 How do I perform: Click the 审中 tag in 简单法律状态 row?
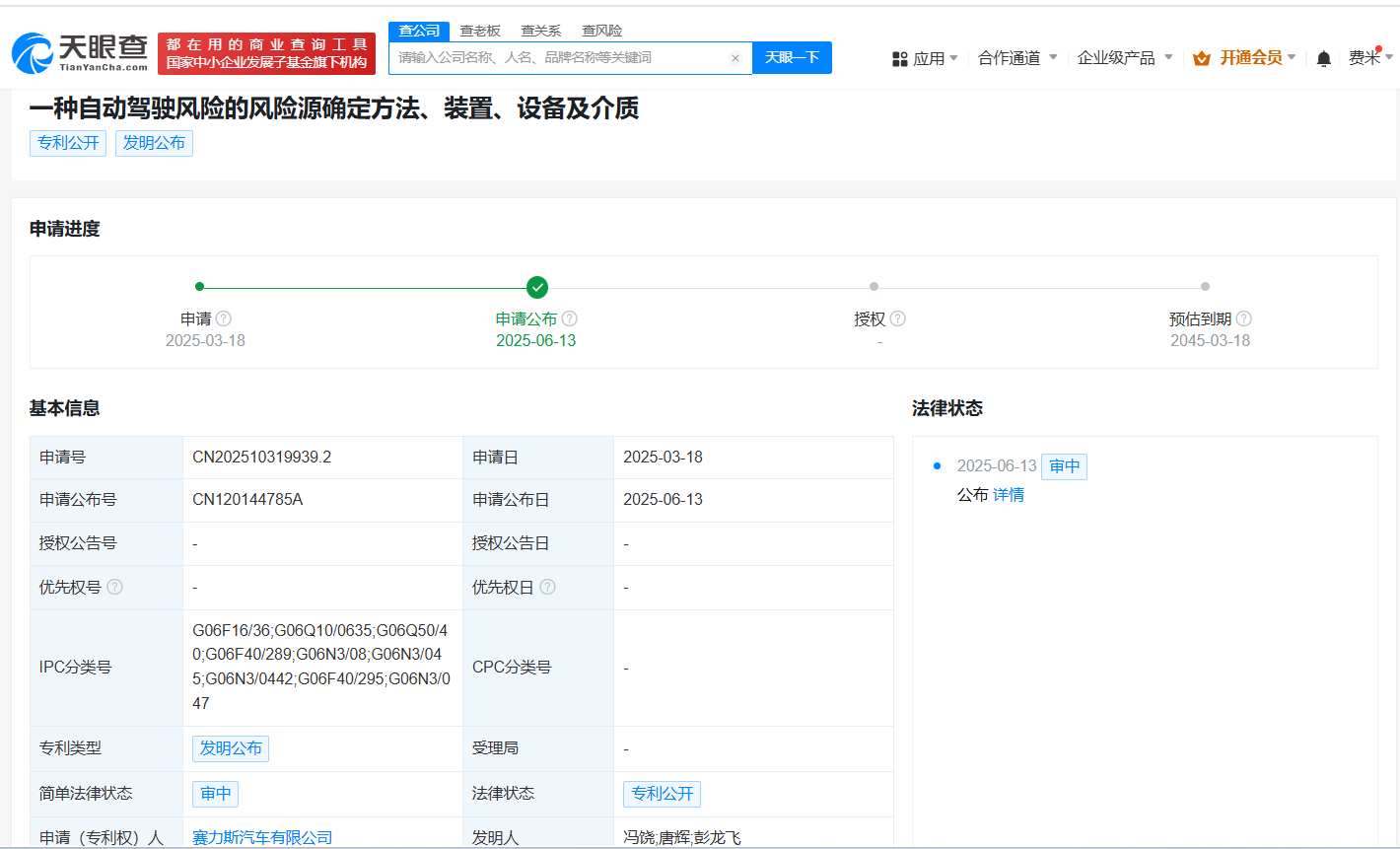pos(216,794)
